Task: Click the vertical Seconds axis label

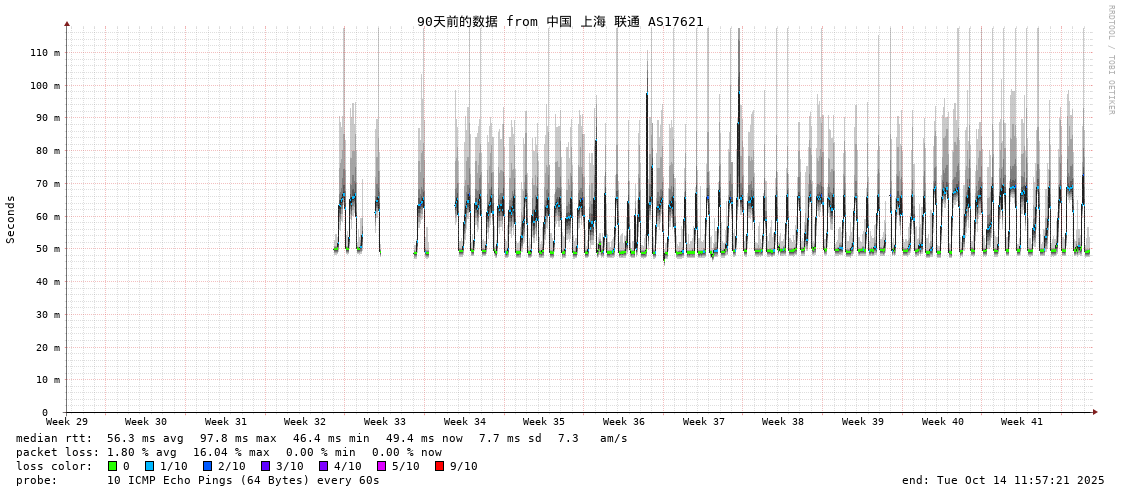Action: [11, 219]
